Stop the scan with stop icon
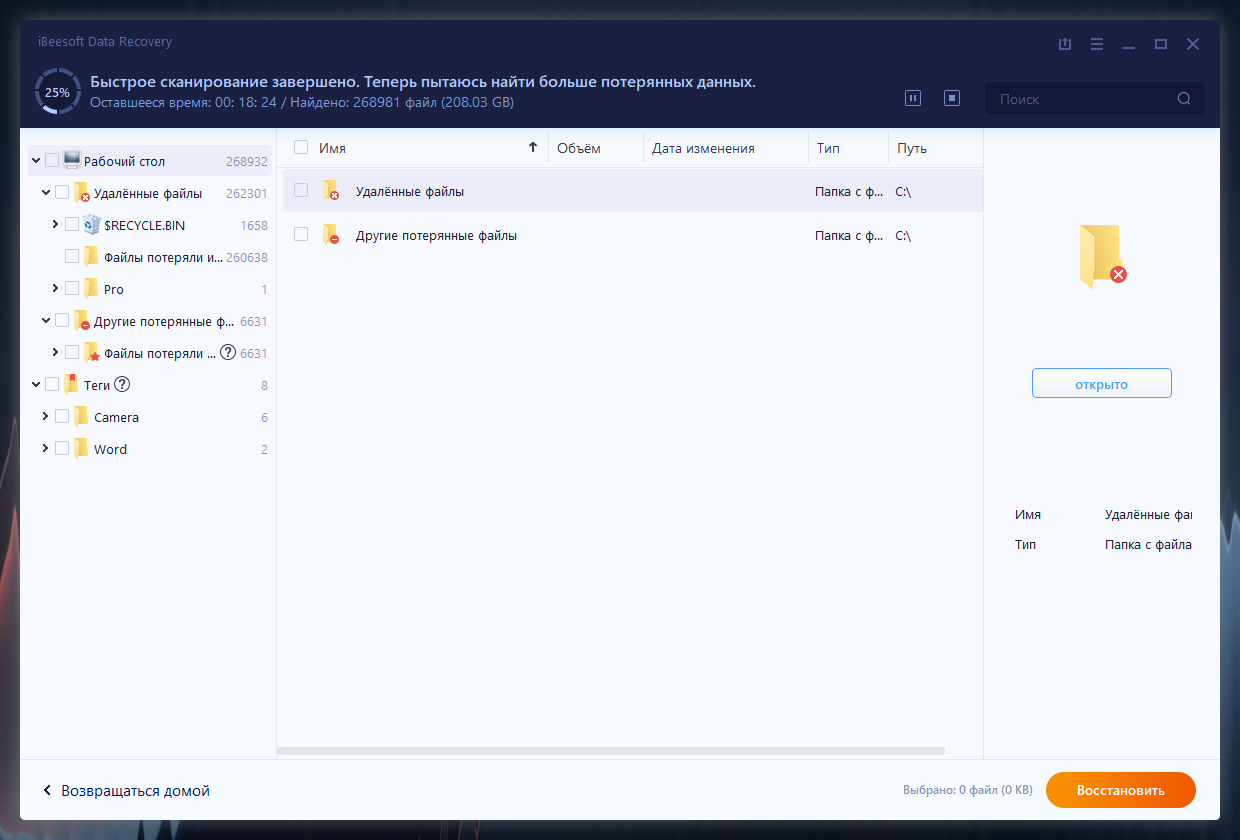1240x840 pixels. 952,98
